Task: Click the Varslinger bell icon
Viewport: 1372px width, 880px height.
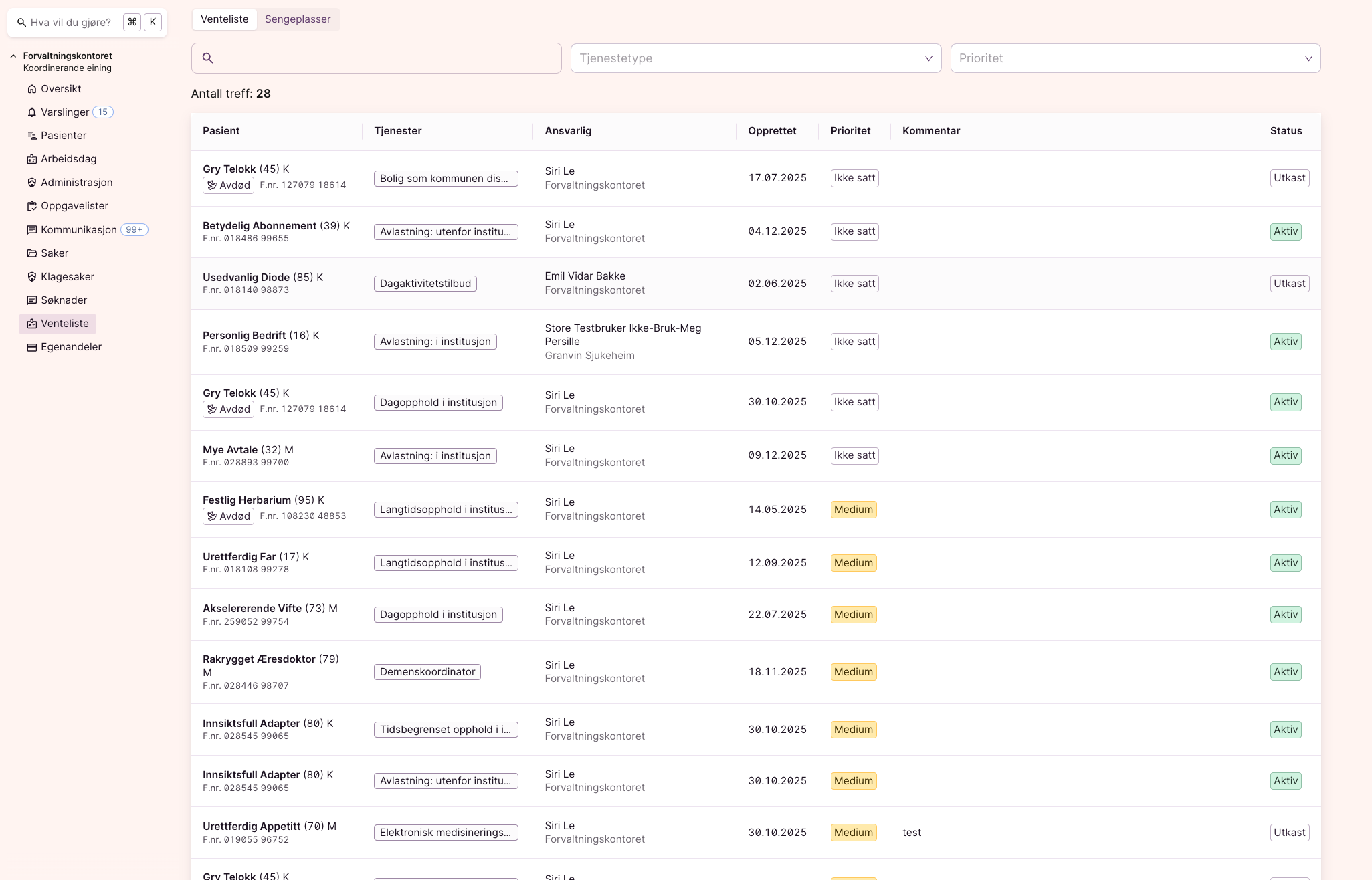Action: [x=31, y=112]
